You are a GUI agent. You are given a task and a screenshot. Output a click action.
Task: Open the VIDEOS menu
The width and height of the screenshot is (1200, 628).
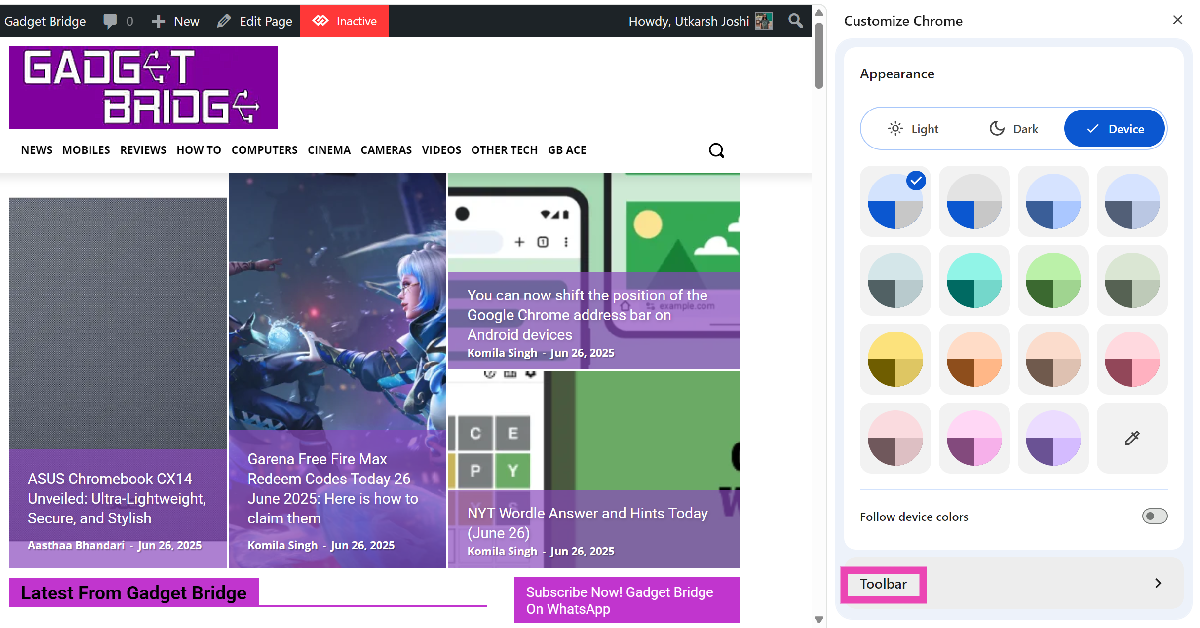[441, 150]
